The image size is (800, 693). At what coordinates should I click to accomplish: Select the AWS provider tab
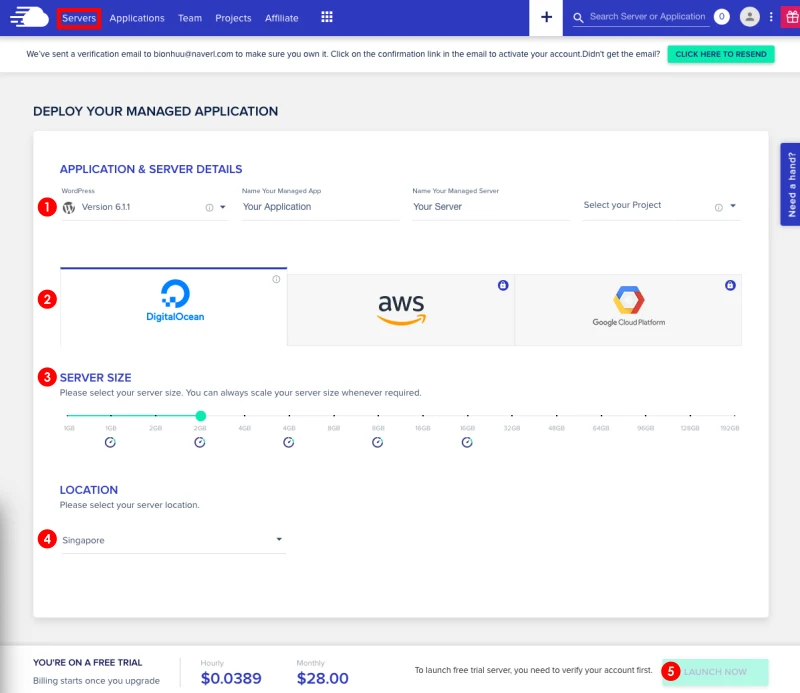(401, 310)
